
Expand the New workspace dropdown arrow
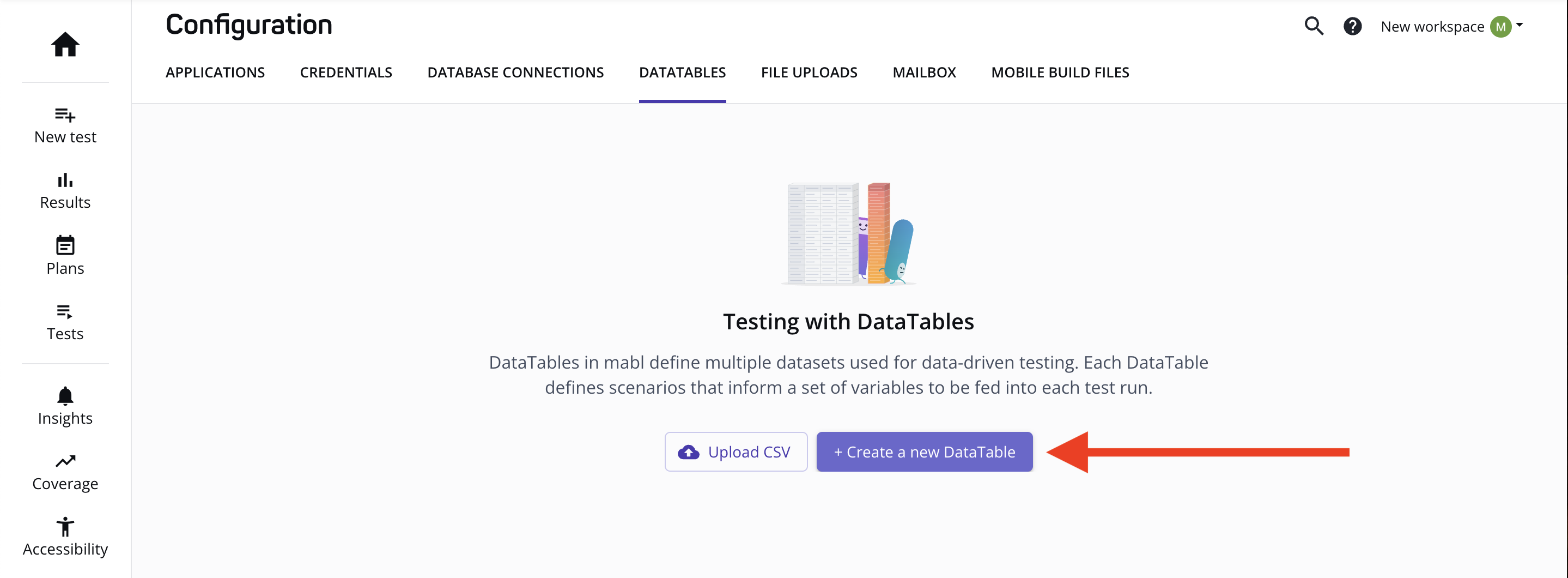[1520, 26]
